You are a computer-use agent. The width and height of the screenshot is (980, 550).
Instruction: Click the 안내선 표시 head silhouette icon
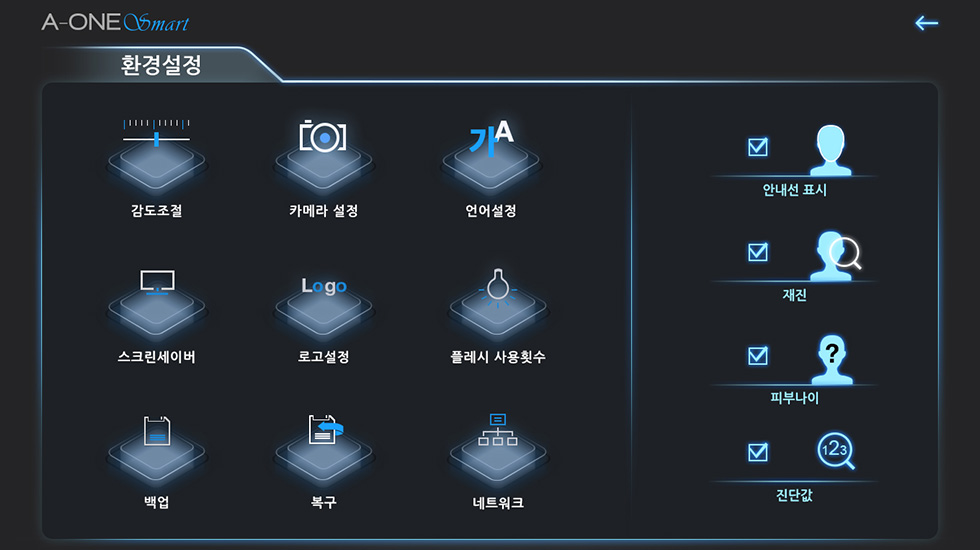[831, 150]
